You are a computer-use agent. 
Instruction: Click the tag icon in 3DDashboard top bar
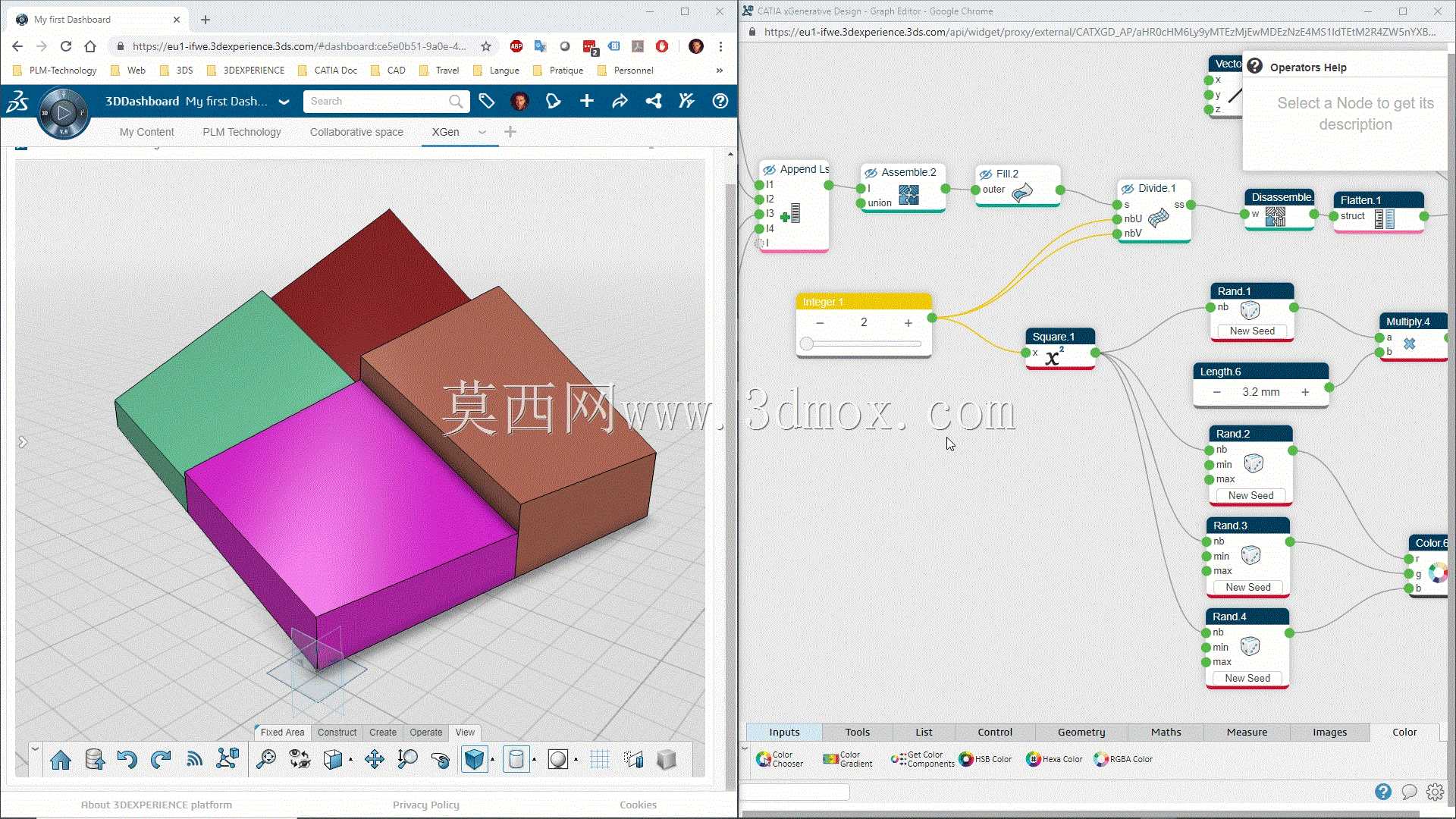click(x=487, y=101)
